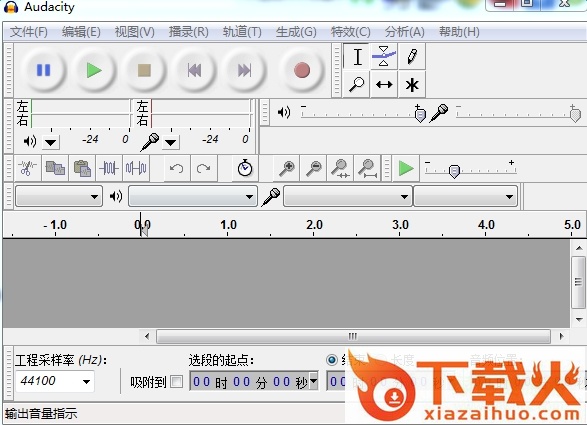Open input meter dropdown arrow
Image resolution: width=587 pixels, height=425 pixels.
click(x=171, y=142)
